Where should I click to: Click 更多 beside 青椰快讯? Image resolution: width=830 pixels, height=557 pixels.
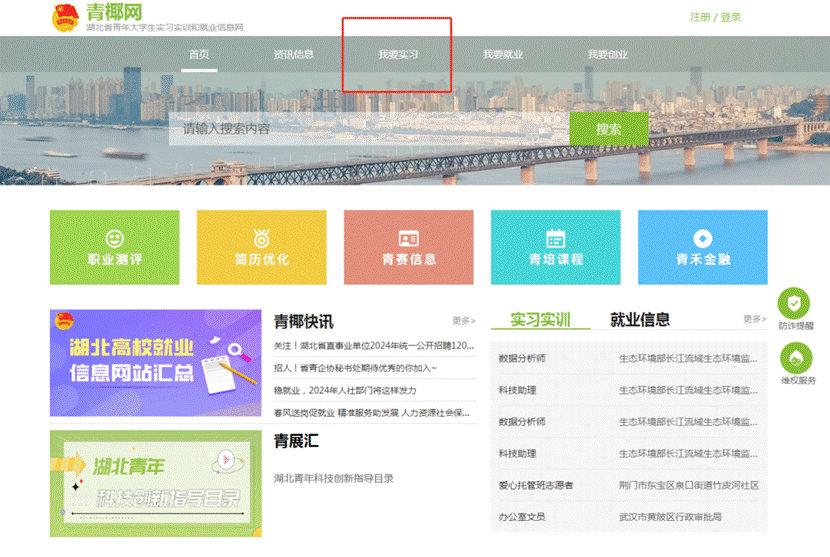[464, 321]
